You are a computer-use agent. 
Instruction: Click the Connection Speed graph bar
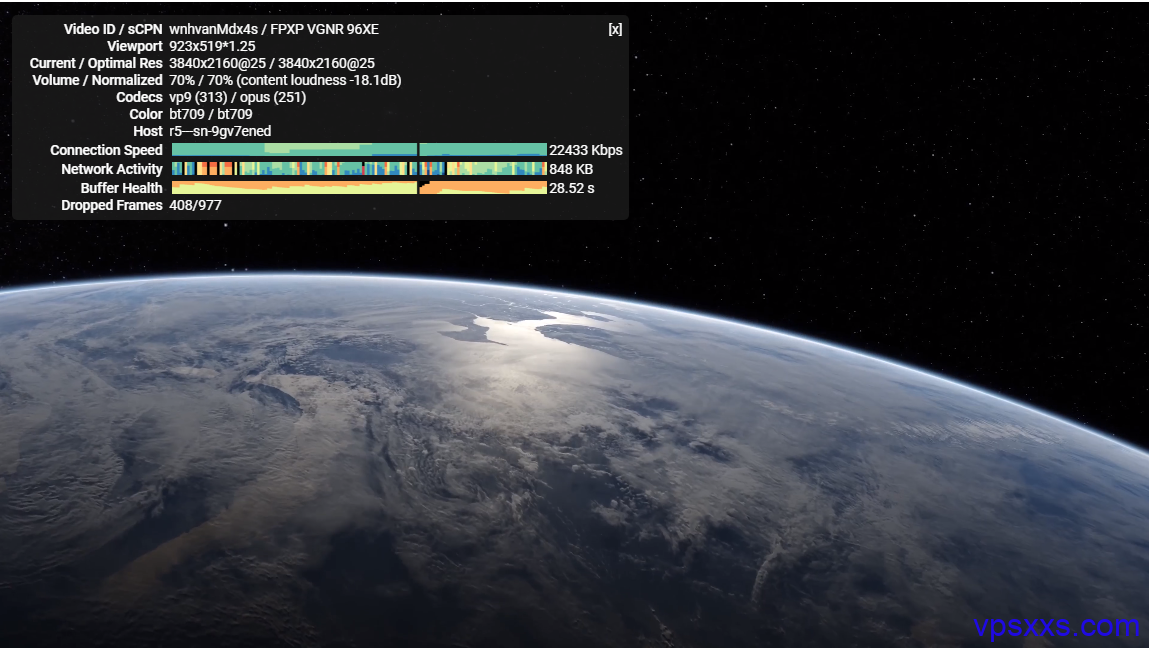point(359,150)
